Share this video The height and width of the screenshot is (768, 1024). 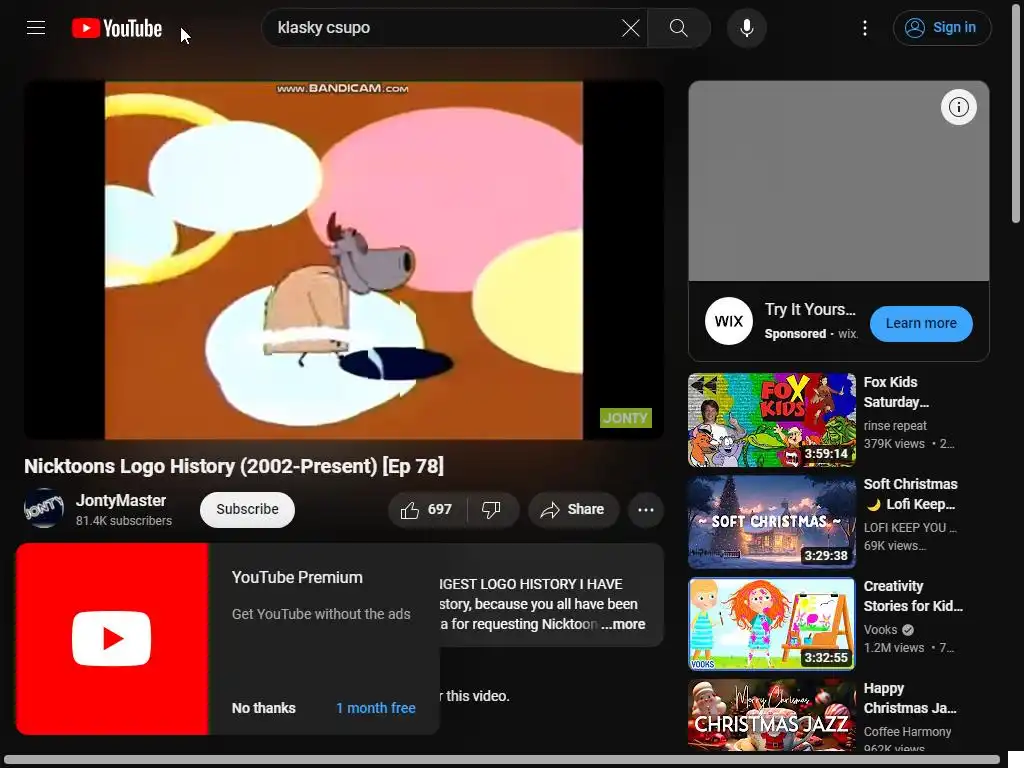coord(573,509)
